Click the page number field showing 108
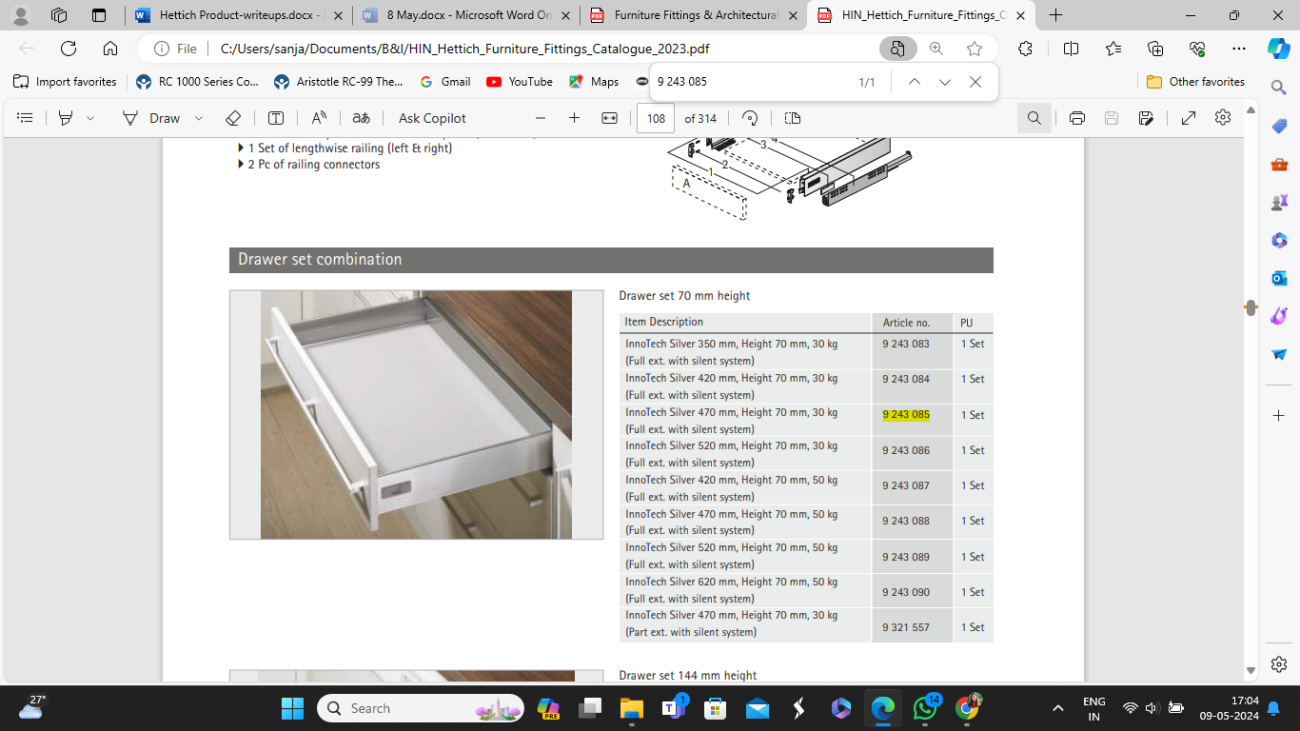Viewport: 1300px width, 731px height. click(x=656, y=118)
